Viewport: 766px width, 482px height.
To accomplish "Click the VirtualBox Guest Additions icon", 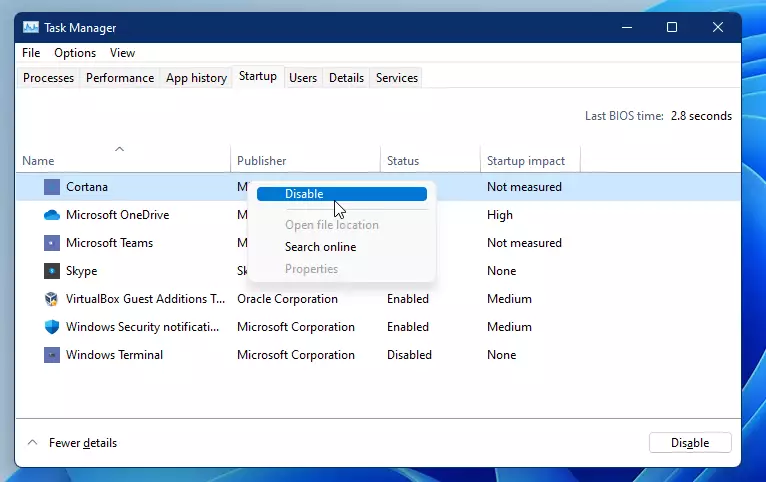I will point(52,299).
